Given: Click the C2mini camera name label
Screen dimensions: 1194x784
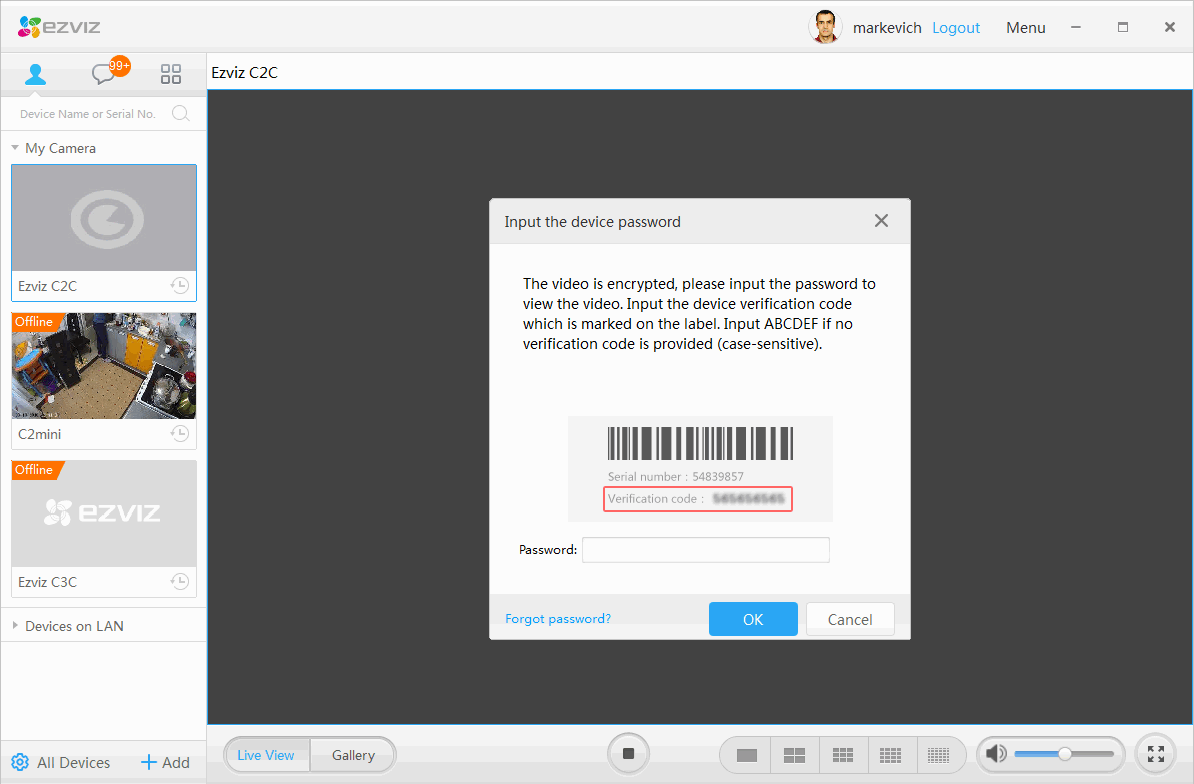Looking at the screenshot, I should 40,434.
